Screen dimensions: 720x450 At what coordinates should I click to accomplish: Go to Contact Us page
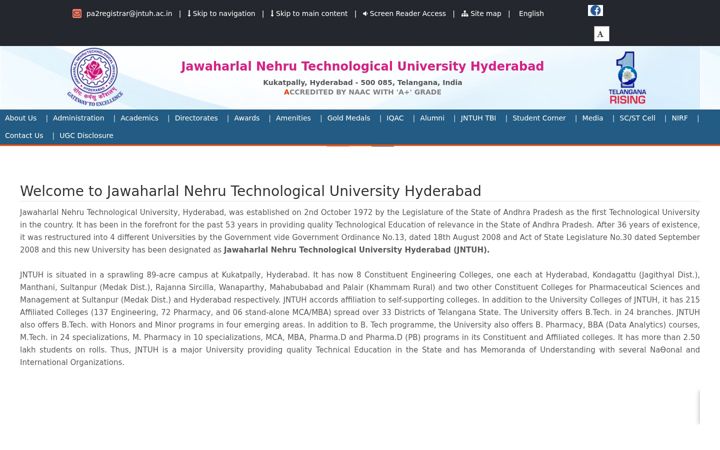click(24, 135)
